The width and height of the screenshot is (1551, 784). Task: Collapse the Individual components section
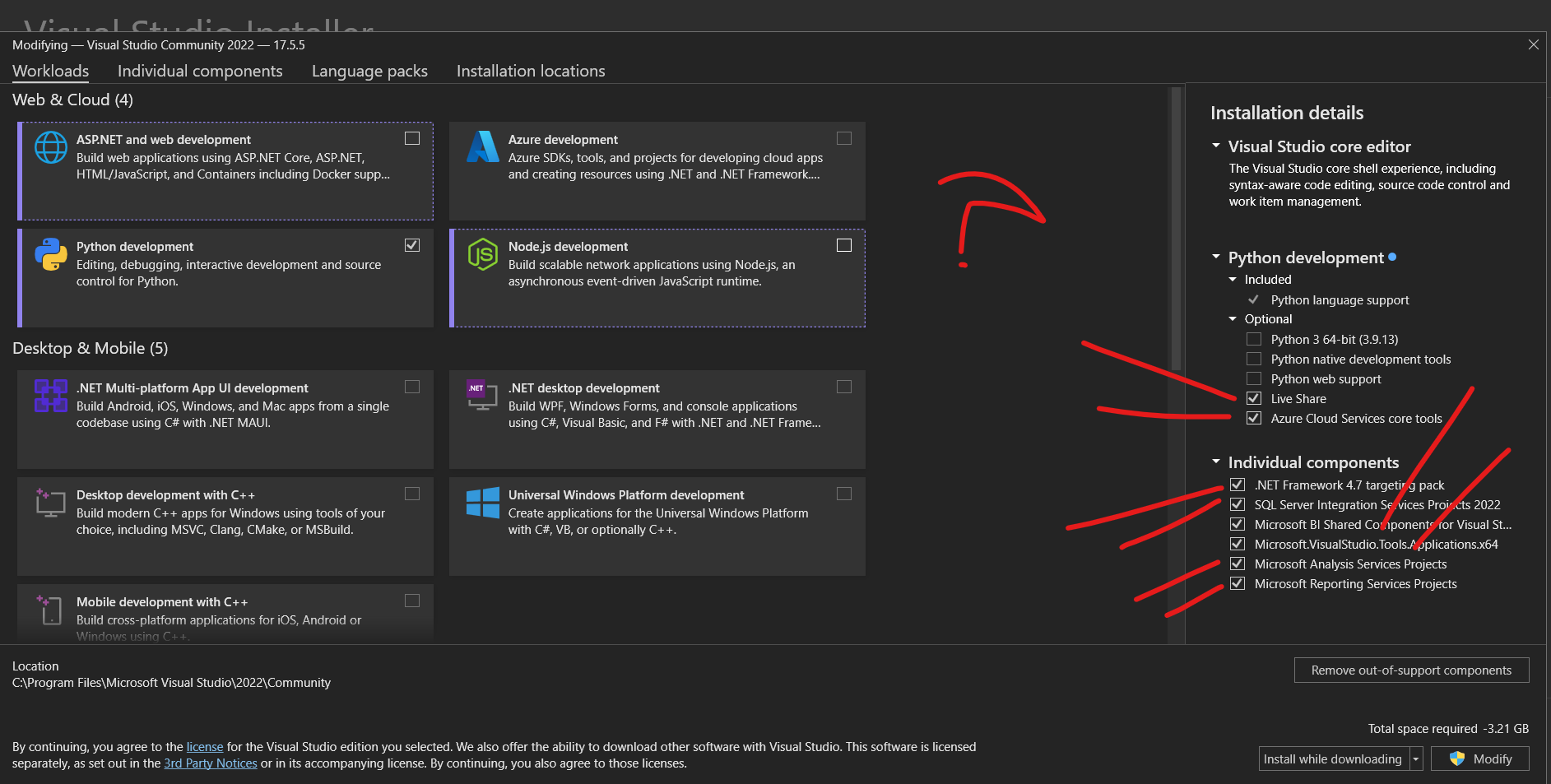(1216, 462)
